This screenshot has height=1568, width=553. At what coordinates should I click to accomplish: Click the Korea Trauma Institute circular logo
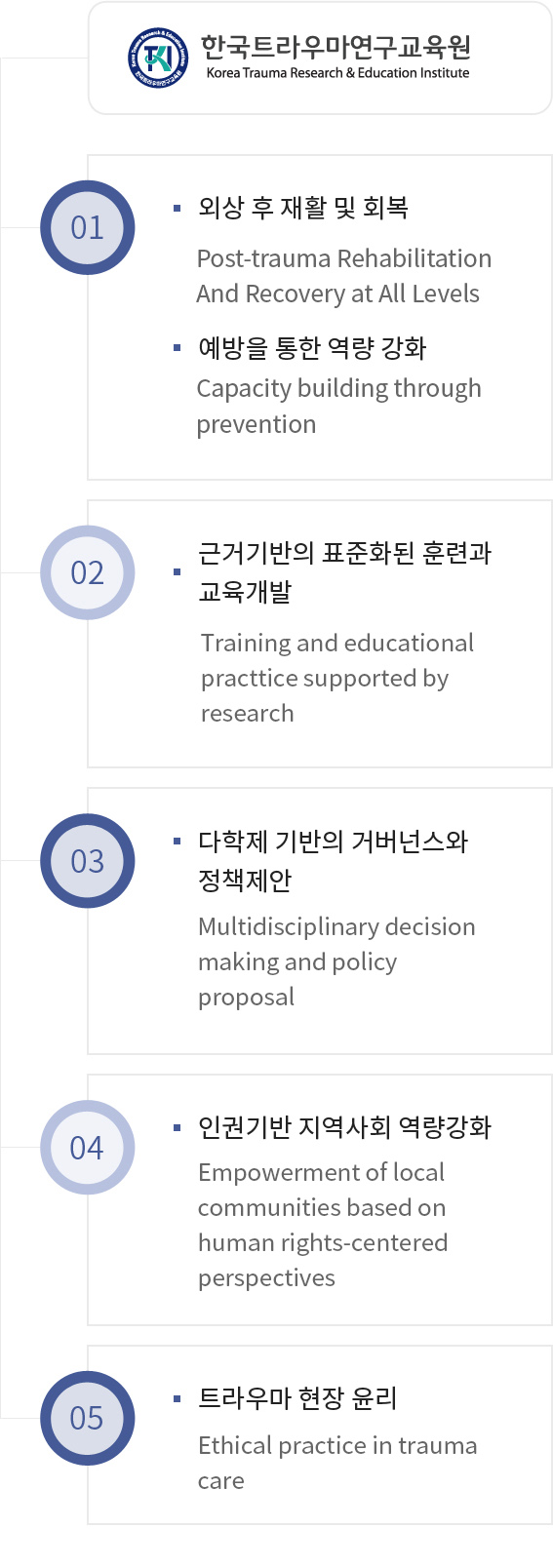pos(157,57)
